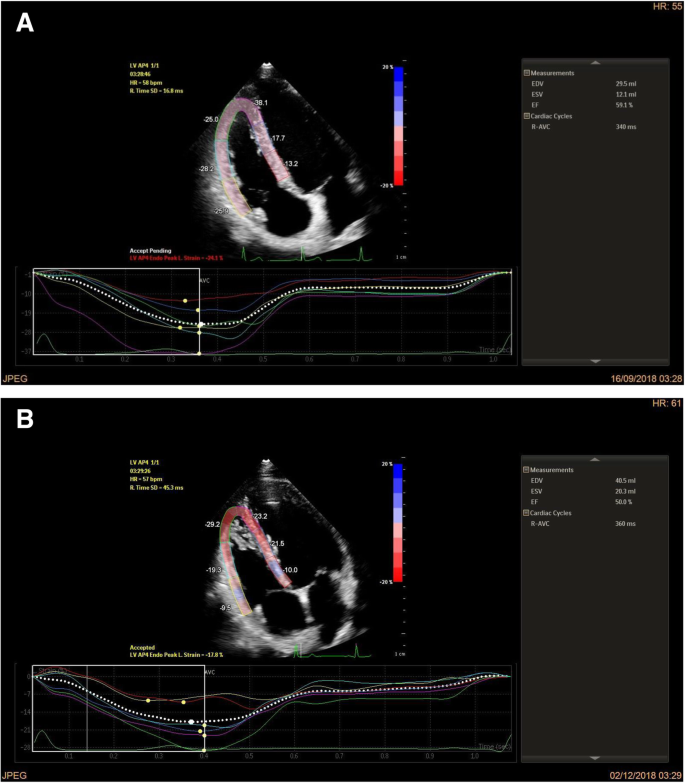Click the -38.1 apical segment strain label
685x783 pixels.
[260, 103]
